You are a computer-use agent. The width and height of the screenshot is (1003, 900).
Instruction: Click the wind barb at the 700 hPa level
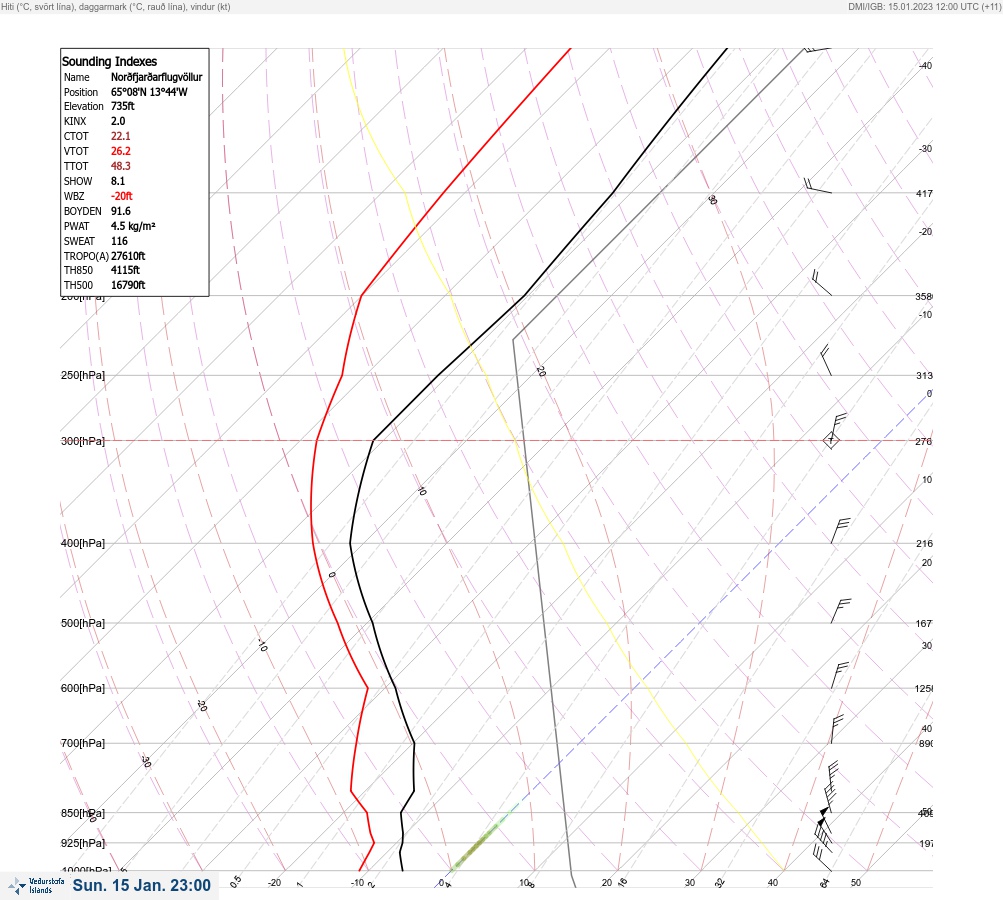[837, 729]
